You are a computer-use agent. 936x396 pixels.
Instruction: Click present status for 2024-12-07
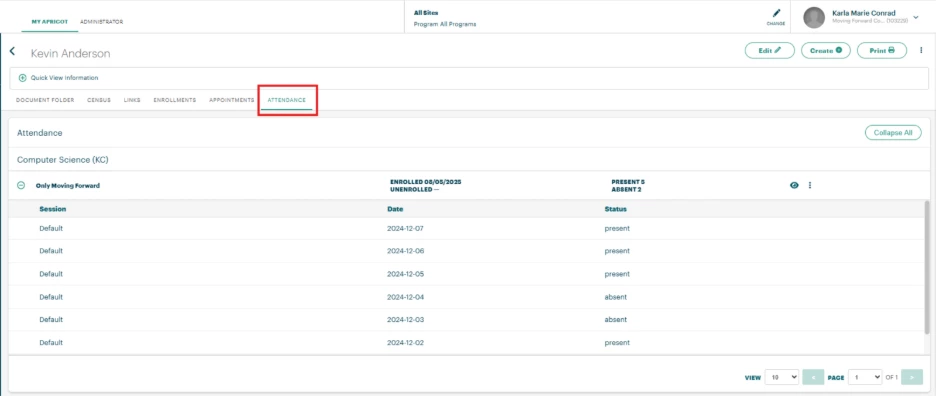[x=617, y=228]
